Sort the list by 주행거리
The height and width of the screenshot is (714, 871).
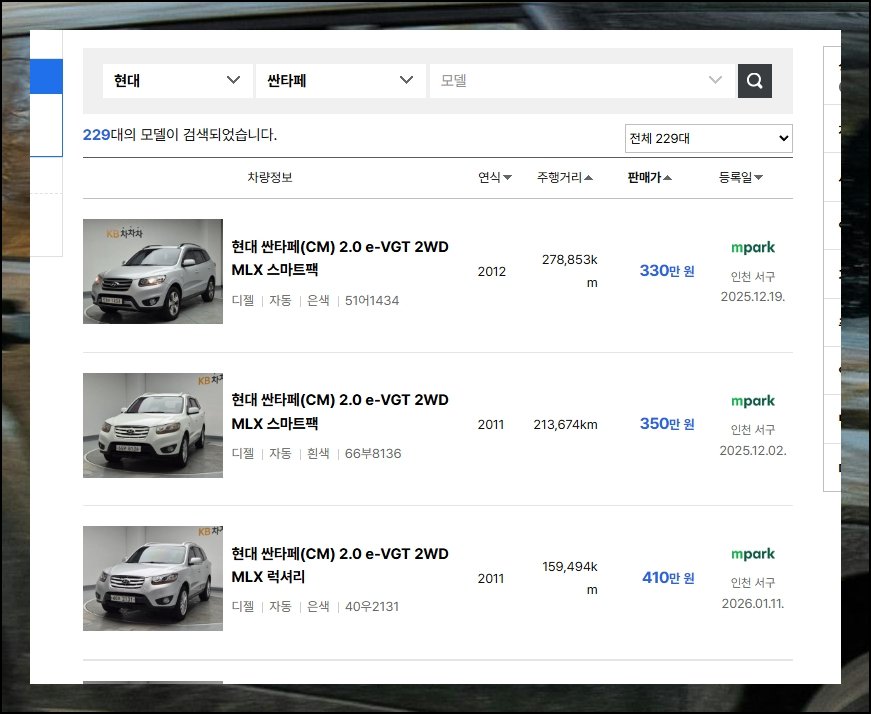click(x=564, y=177)
